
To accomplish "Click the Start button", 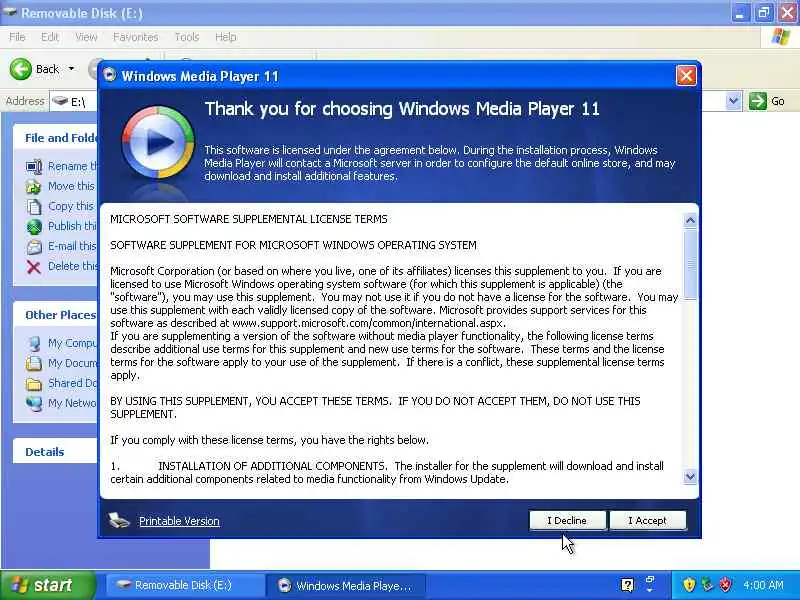I will coord(47,585).
